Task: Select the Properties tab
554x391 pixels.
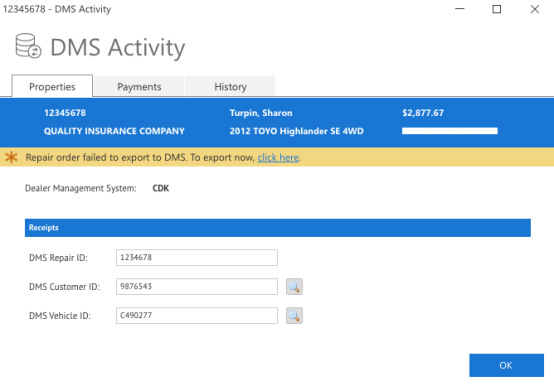Action: [x=52, y=86]
